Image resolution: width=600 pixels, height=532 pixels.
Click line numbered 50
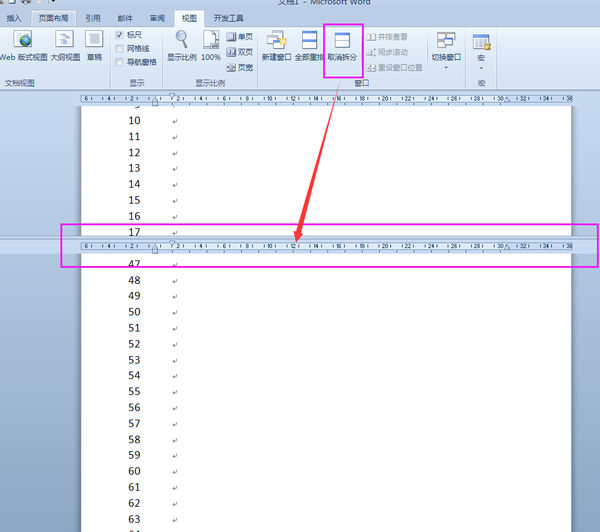(134, 312)
